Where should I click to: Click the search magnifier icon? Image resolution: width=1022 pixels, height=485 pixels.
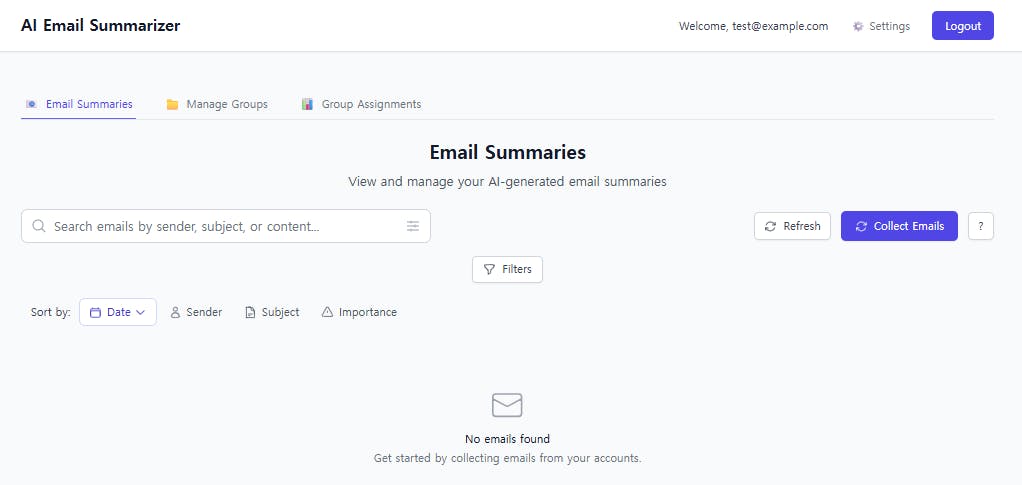click(38, 226)
